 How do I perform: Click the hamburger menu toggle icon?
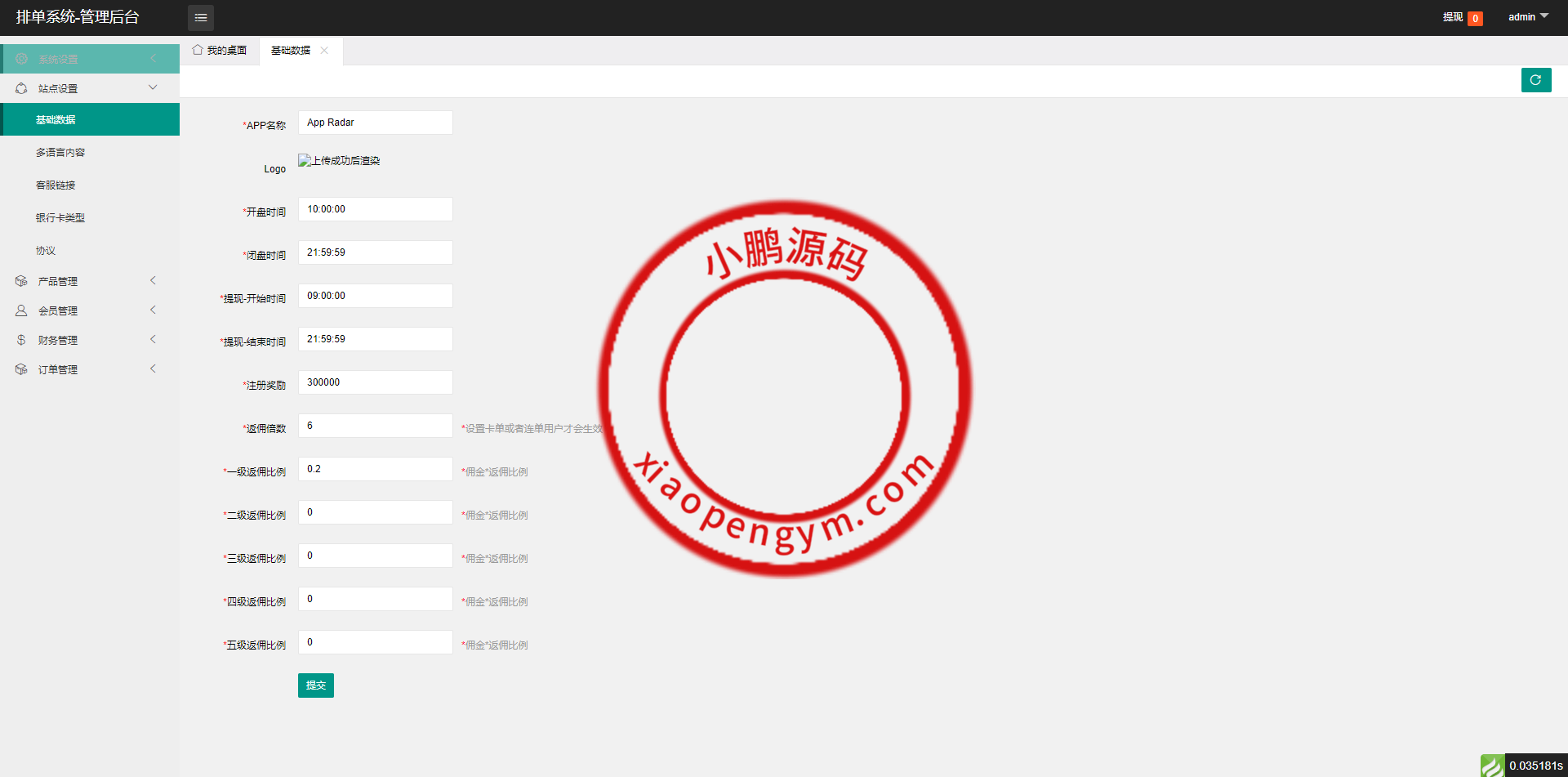[200, 17]
